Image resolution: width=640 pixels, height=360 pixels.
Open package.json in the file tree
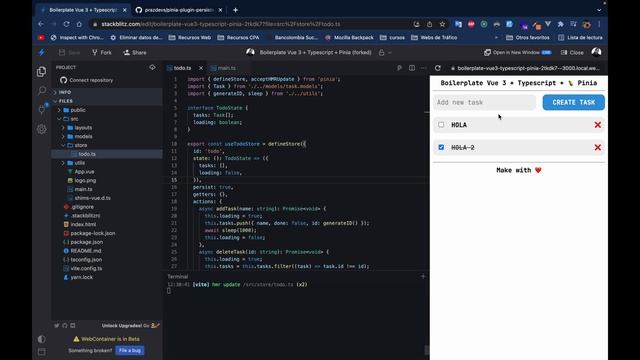coord(87,242)
